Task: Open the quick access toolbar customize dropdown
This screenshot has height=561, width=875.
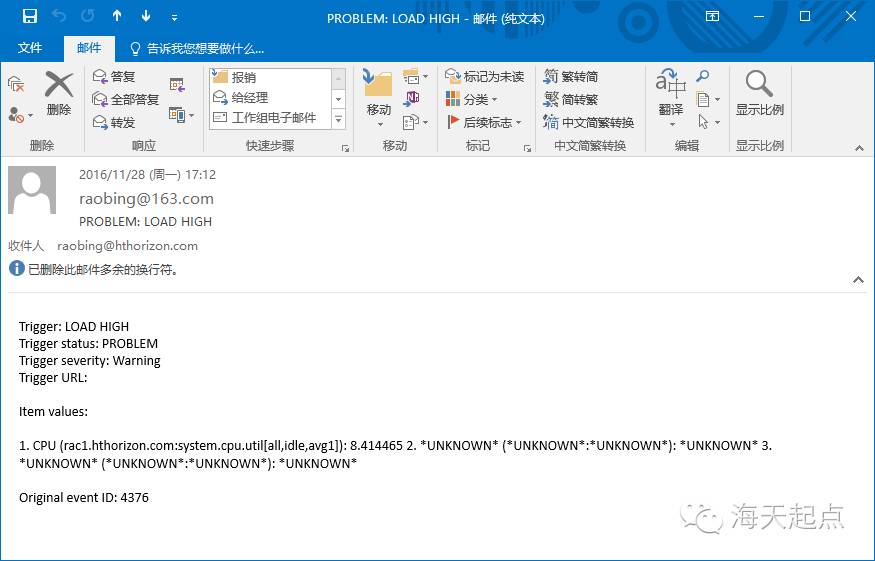Action: point(175,18)
